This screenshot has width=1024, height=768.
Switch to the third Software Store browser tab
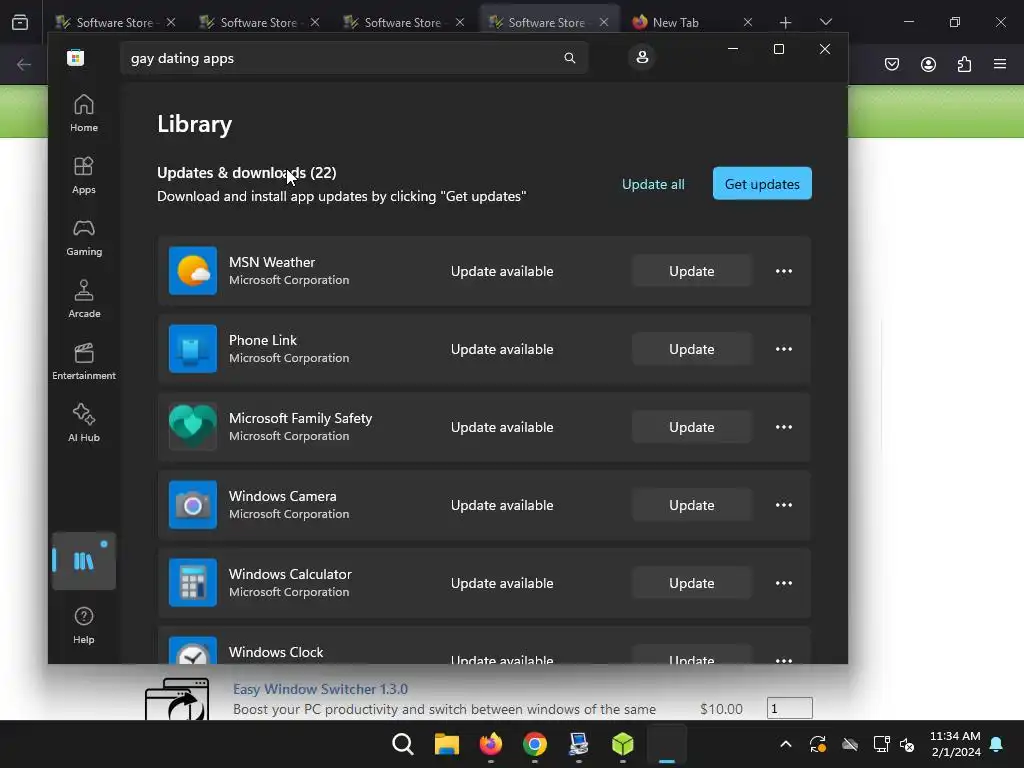tap(402, 22)
